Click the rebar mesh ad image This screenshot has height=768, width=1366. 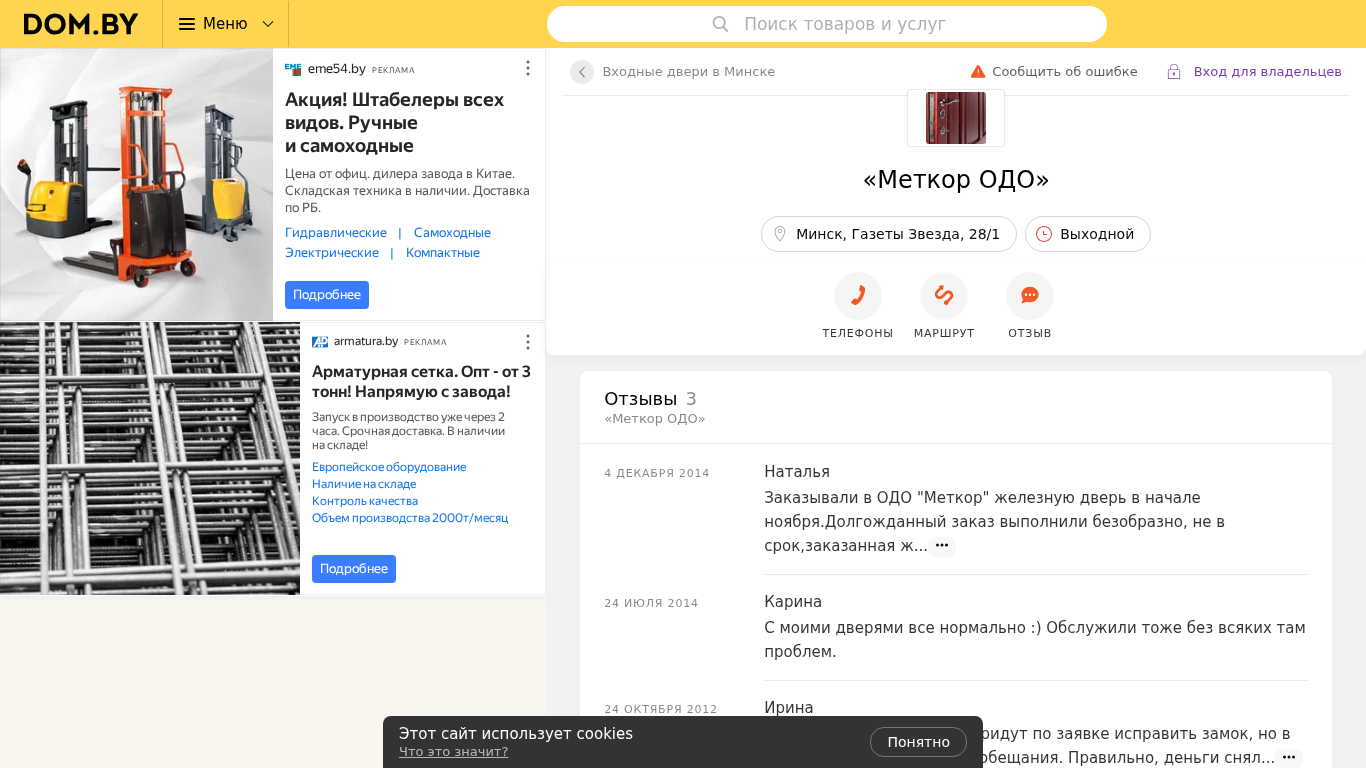[150, 459]
